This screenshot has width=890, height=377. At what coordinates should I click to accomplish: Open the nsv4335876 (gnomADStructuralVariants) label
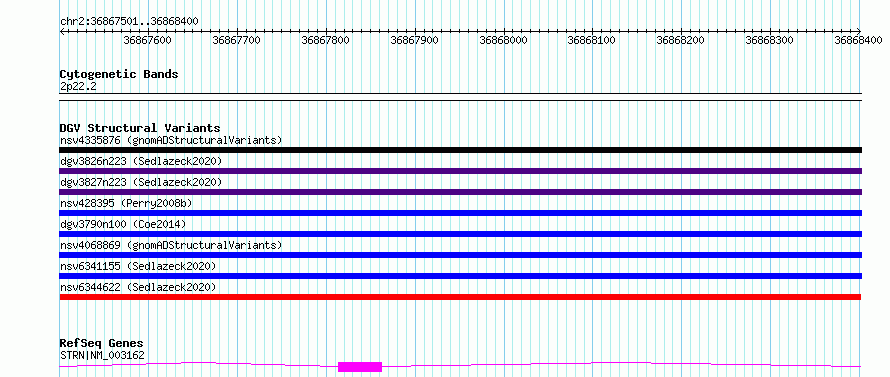click(x=171, y=140)
